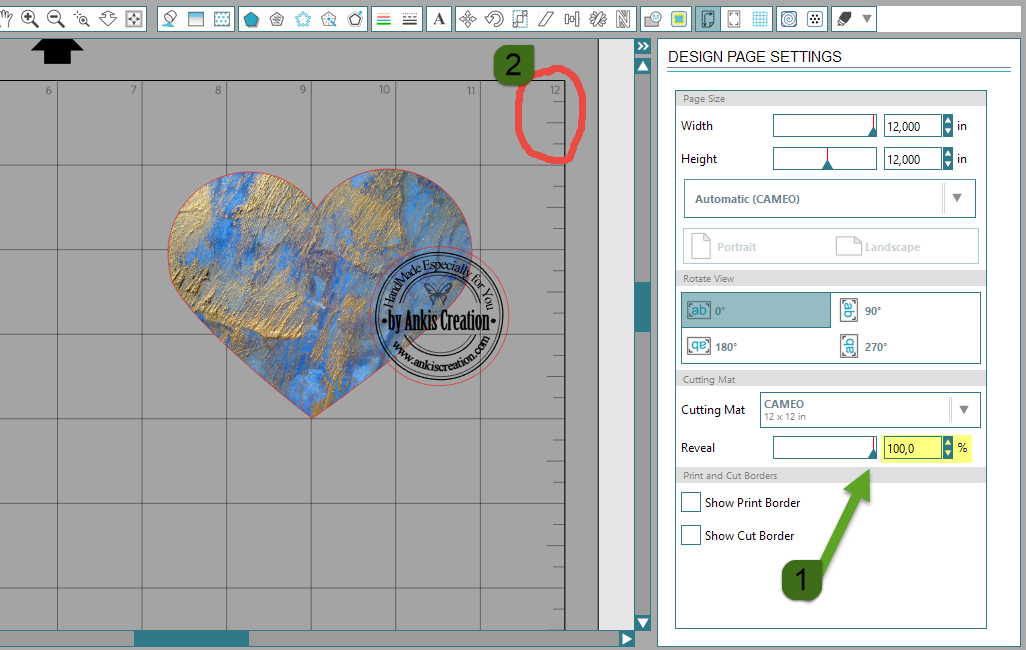Screen dimensions: 1026x650
Task: Open the sketch-filled pentagon panel
Action: [x=277, y=19]
